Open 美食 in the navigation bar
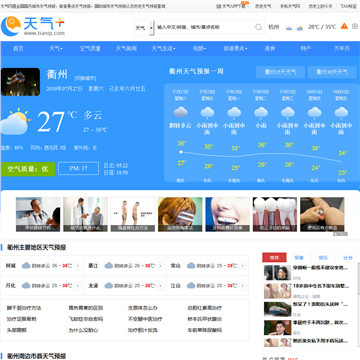Image resolution: width=360 pixels, height=360 pixels. coord(270,49)
